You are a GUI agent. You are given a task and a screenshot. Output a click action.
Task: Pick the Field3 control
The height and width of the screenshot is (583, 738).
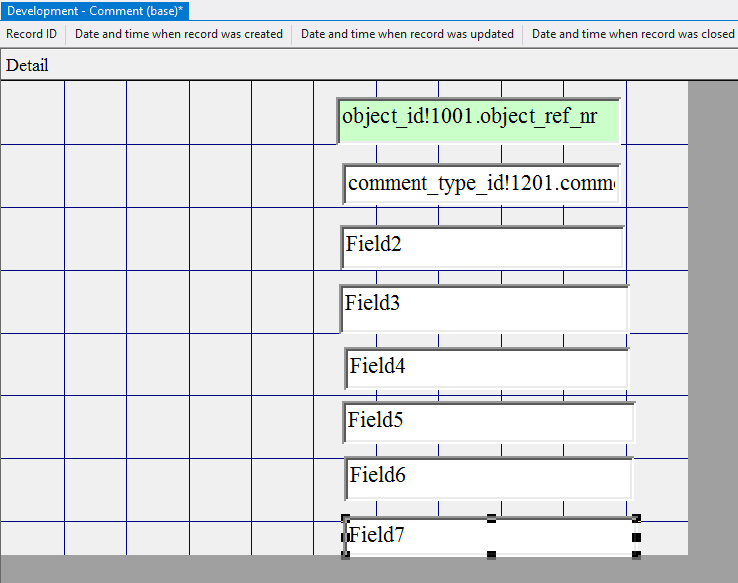484,308
